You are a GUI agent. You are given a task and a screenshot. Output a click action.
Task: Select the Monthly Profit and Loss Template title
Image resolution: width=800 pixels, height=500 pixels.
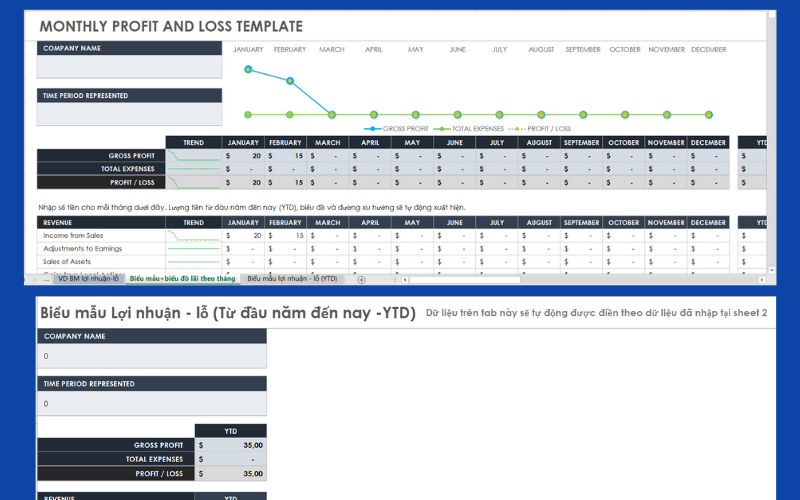pyautogui.click(x=171, y=26)
